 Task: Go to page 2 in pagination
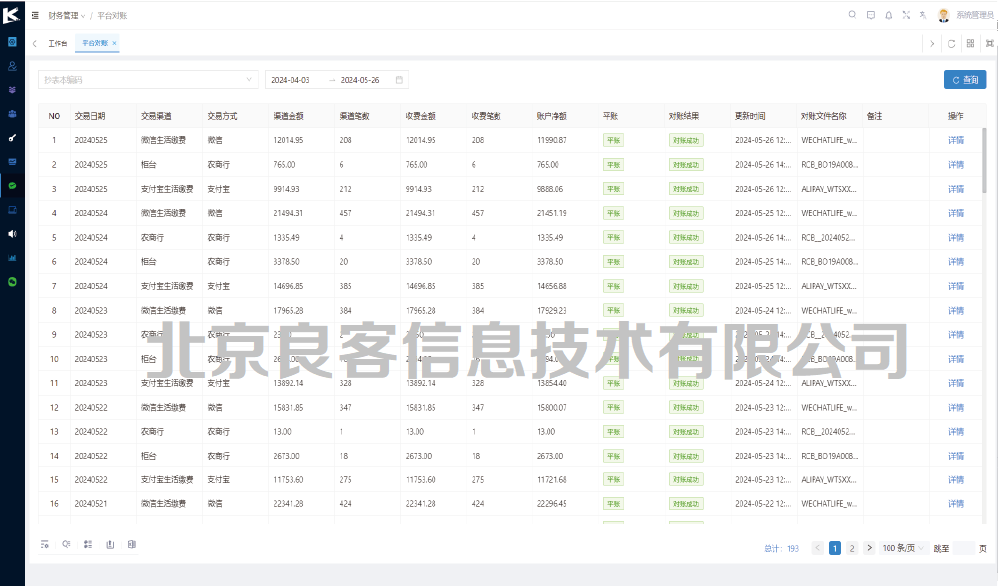(851, 548)
